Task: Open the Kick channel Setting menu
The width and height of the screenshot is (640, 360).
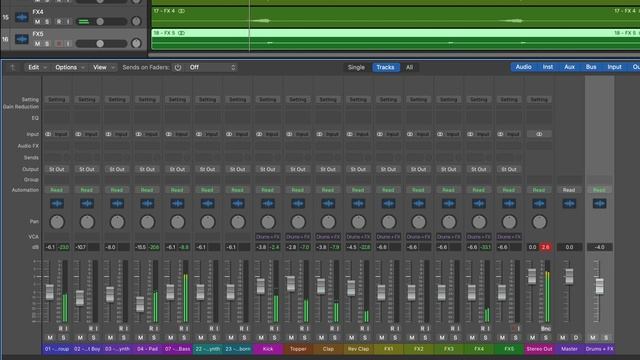Action: tap(268, 99)
